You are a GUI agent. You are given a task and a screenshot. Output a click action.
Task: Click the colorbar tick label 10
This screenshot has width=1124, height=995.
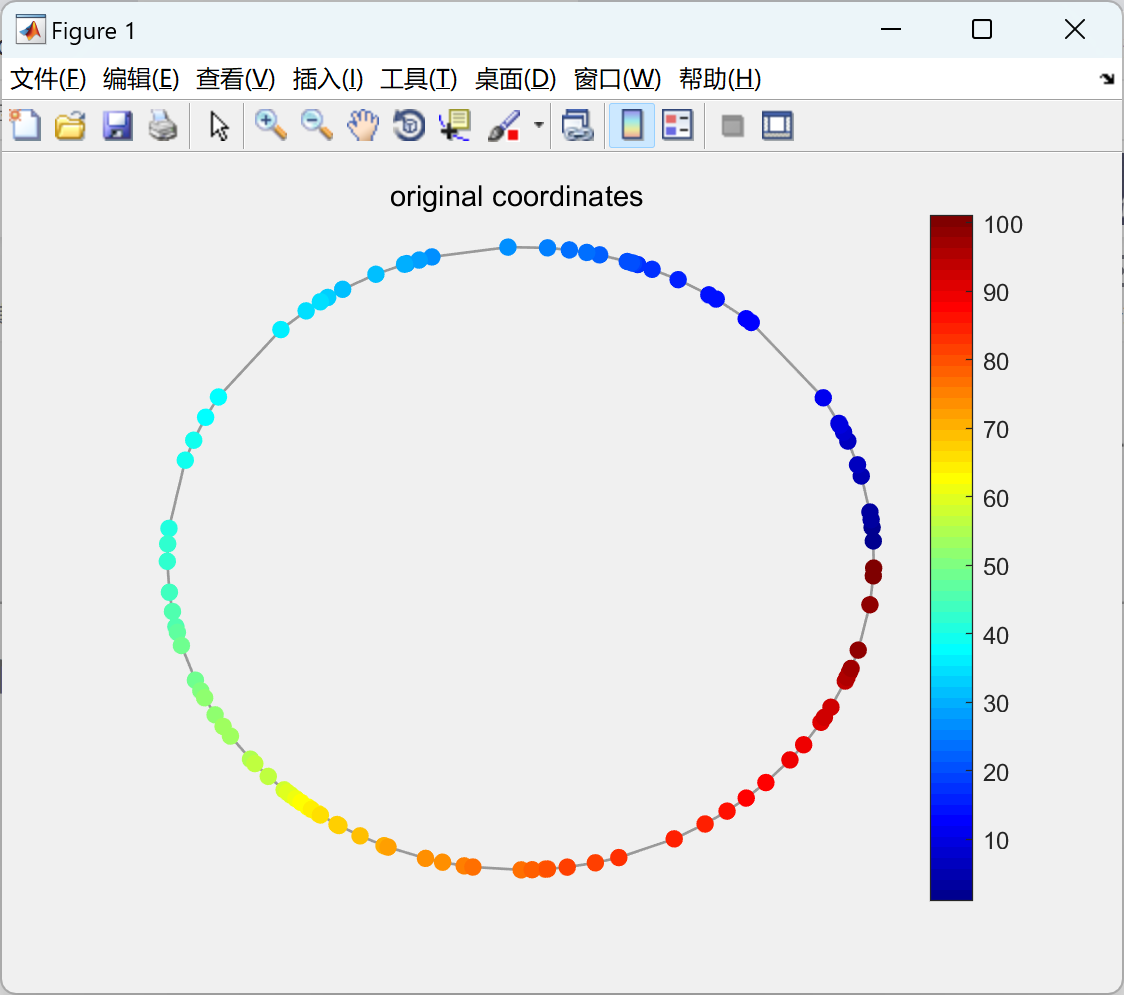coord(996,841)
